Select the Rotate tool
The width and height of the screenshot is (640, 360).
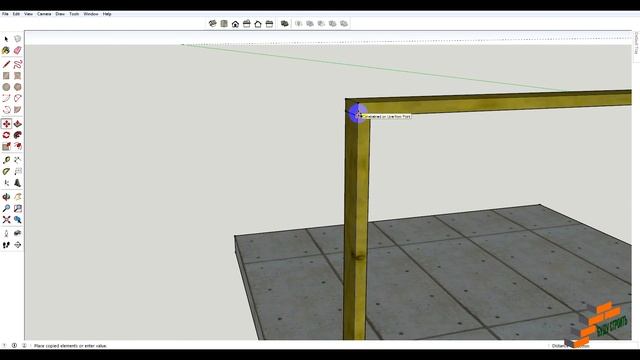coord(6,135)
